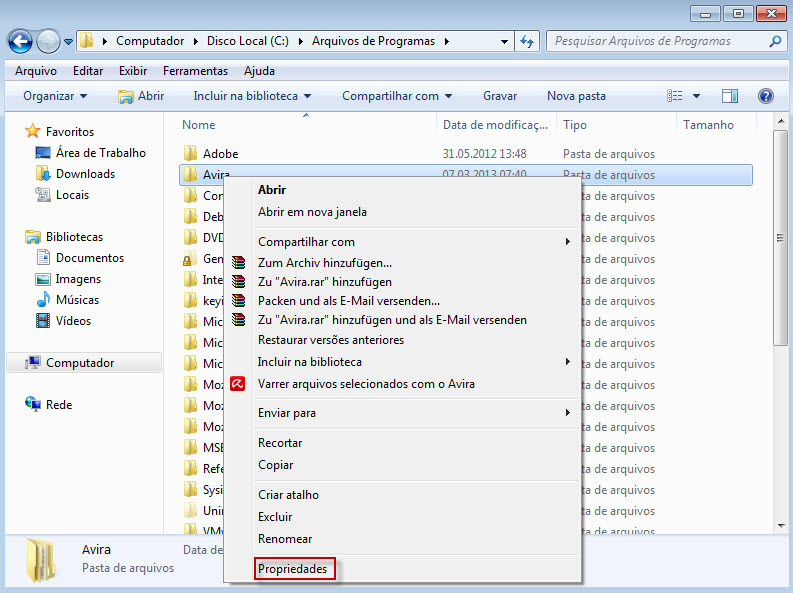This screenshot has width=793, height=593.
Task: Choose Packen und als E-Mail versenden...
Action: click(349, 301)
